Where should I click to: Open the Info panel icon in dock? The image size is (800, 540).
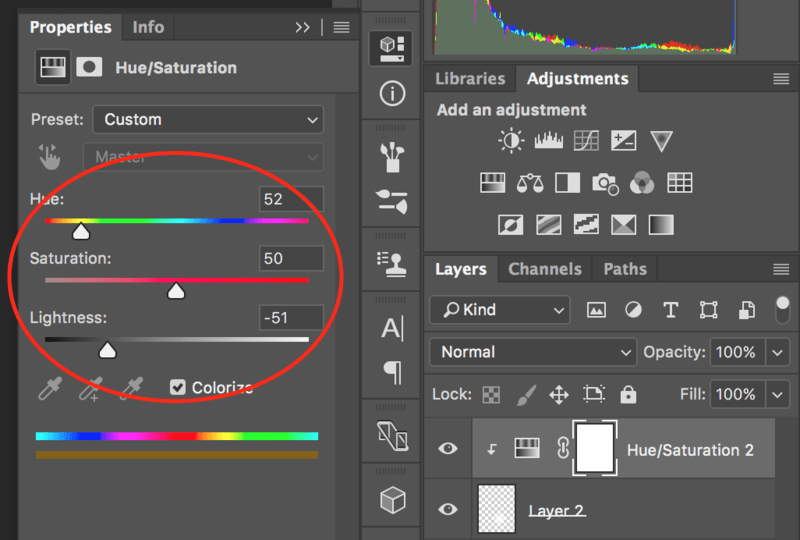pyautogui.click(x=392, y=94)
